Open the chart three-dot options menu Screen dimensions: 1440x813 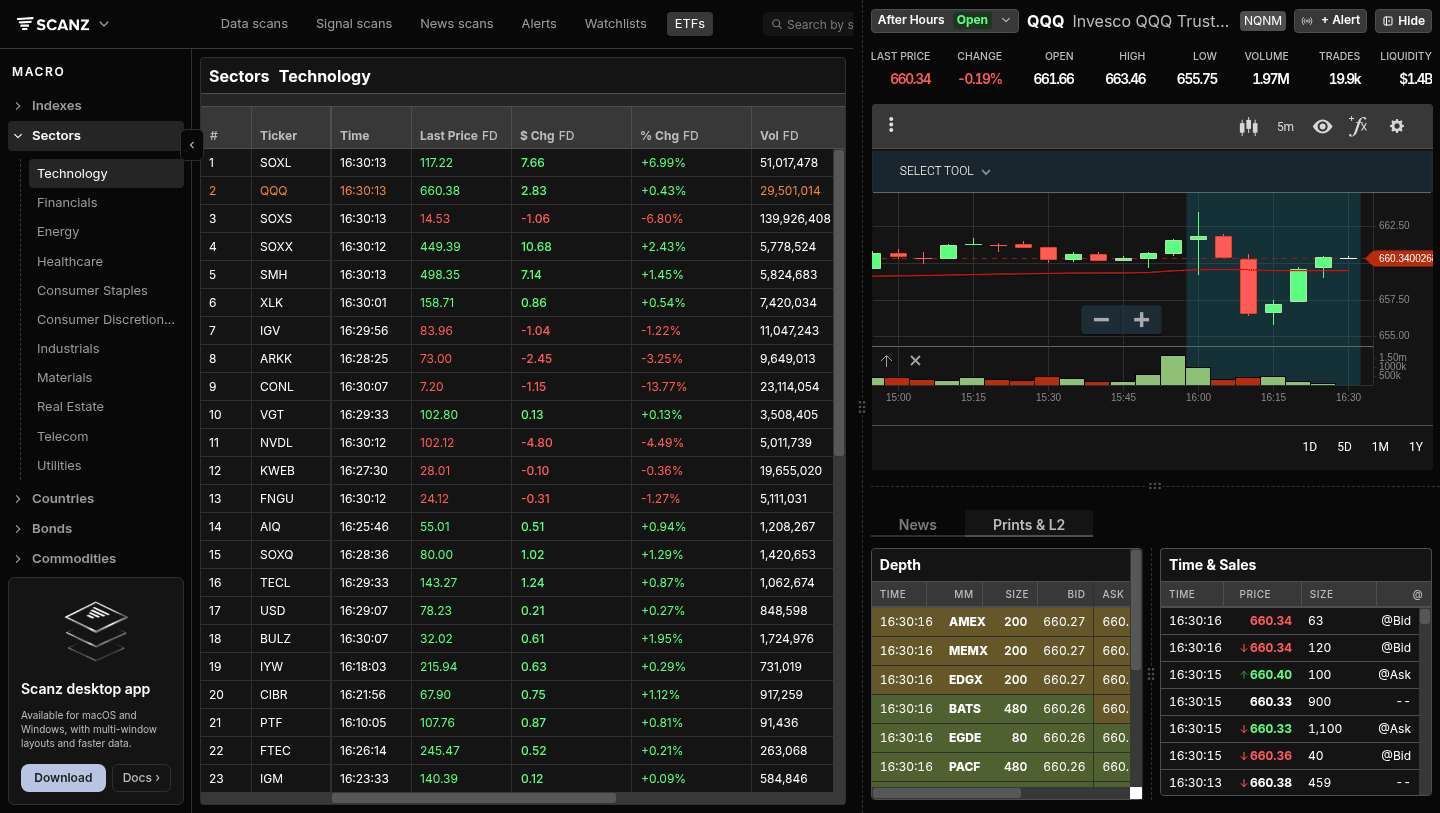(891, 125)
